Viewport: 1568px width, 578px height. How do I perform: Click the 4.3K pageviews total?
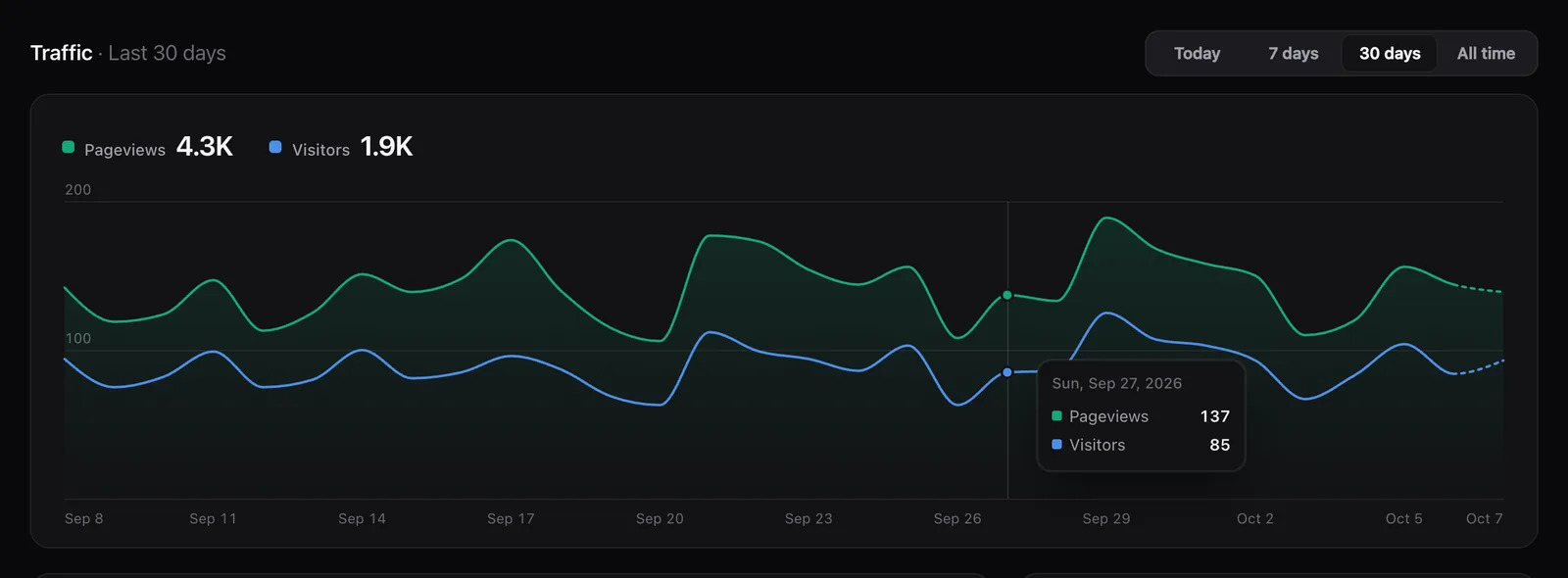(205, 146)
